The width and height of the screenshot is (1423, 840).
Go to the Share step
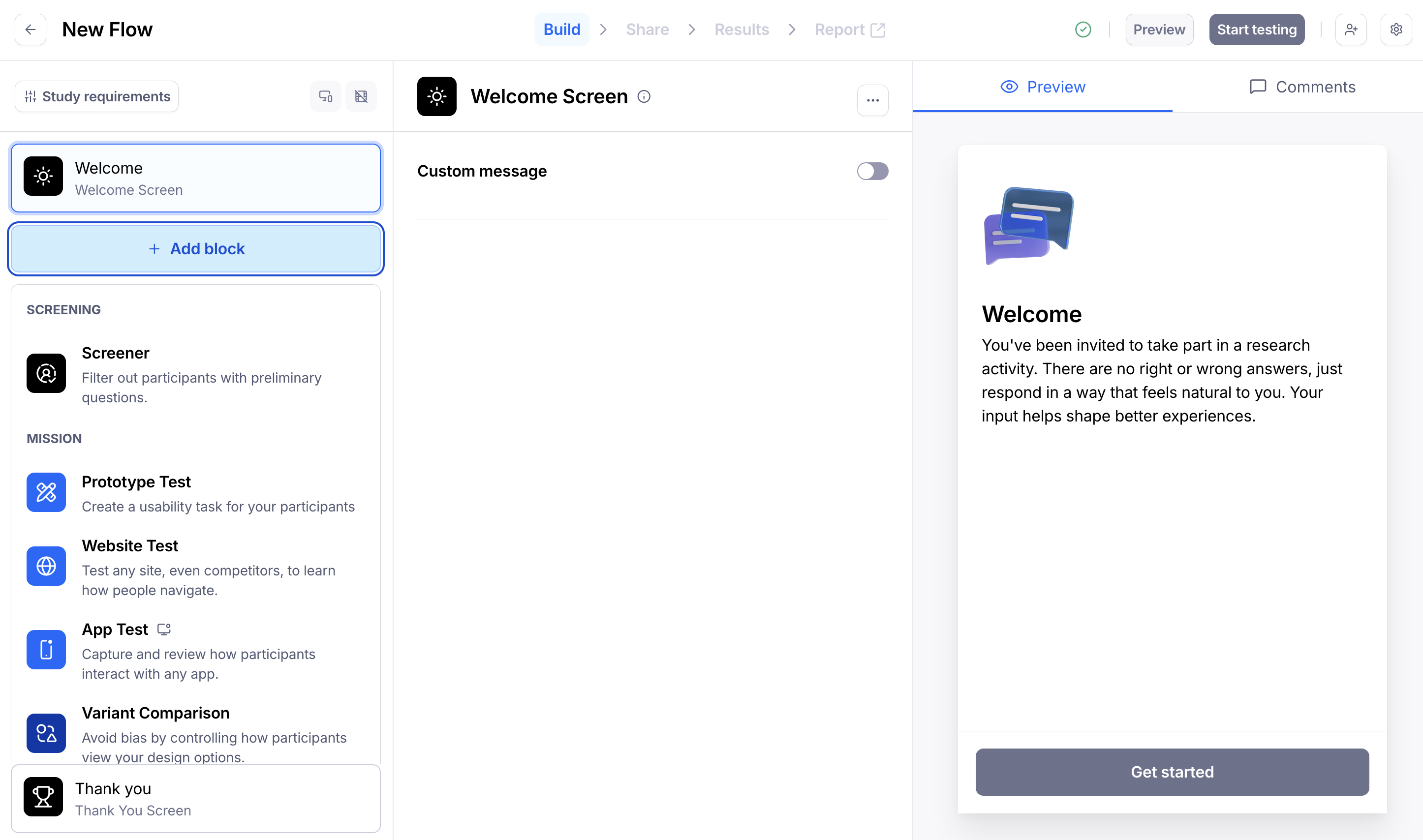[647, 30]
